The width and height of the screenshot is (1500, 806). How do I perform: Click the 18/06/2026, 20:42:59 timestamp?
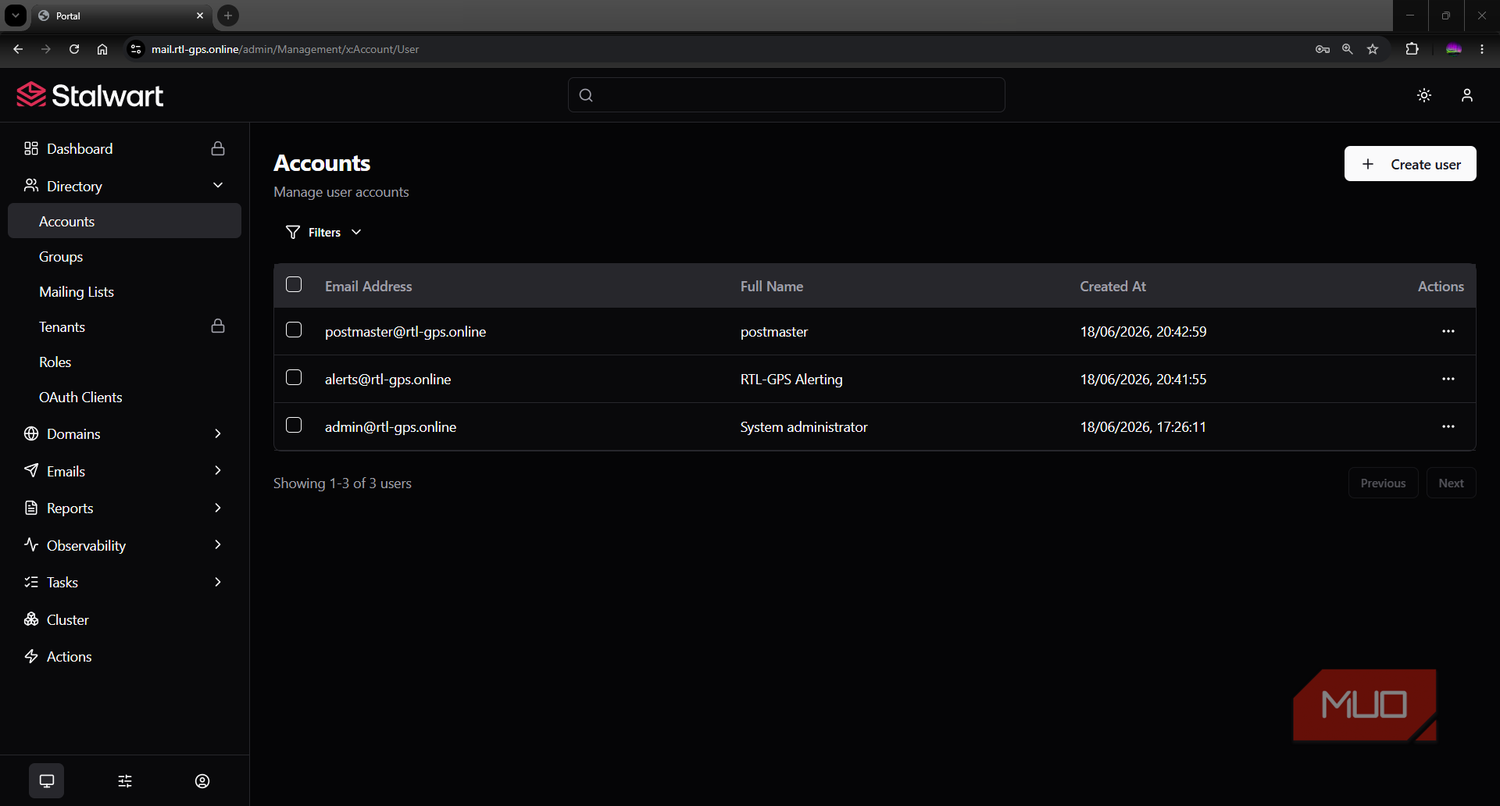1143,331
